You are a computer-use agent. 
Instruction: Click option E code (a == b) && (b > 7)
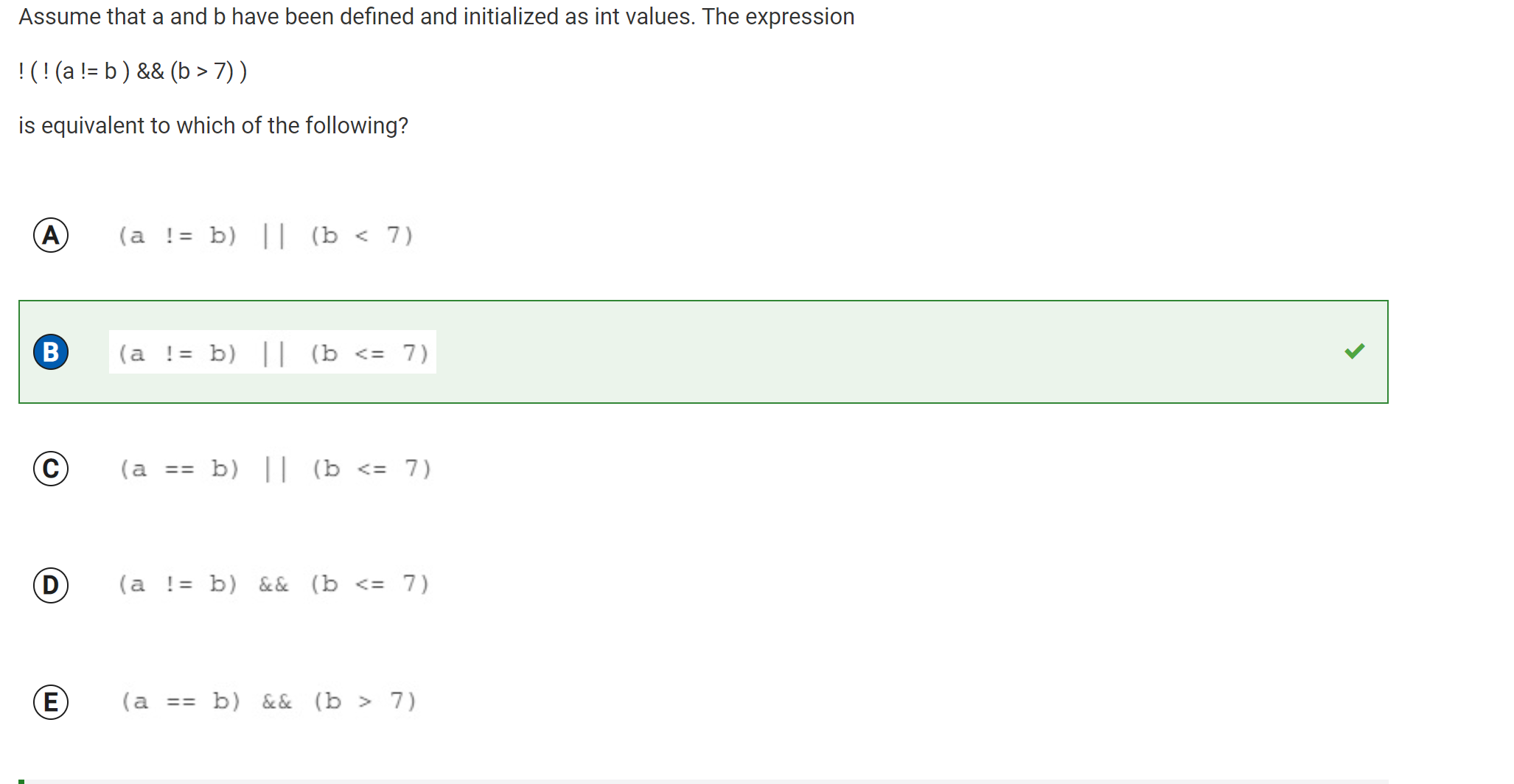click(x=269, y=701)
